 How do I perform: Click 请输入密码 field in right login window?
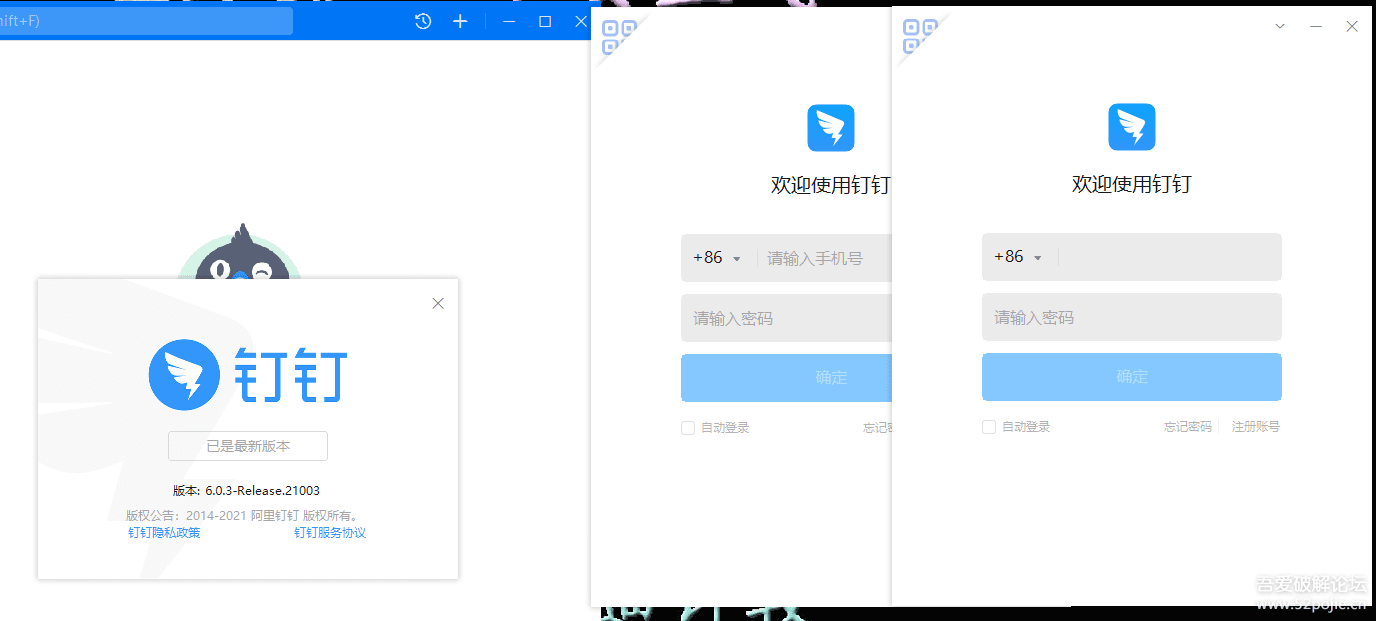pyautogui.click(x=1132, y=317)
